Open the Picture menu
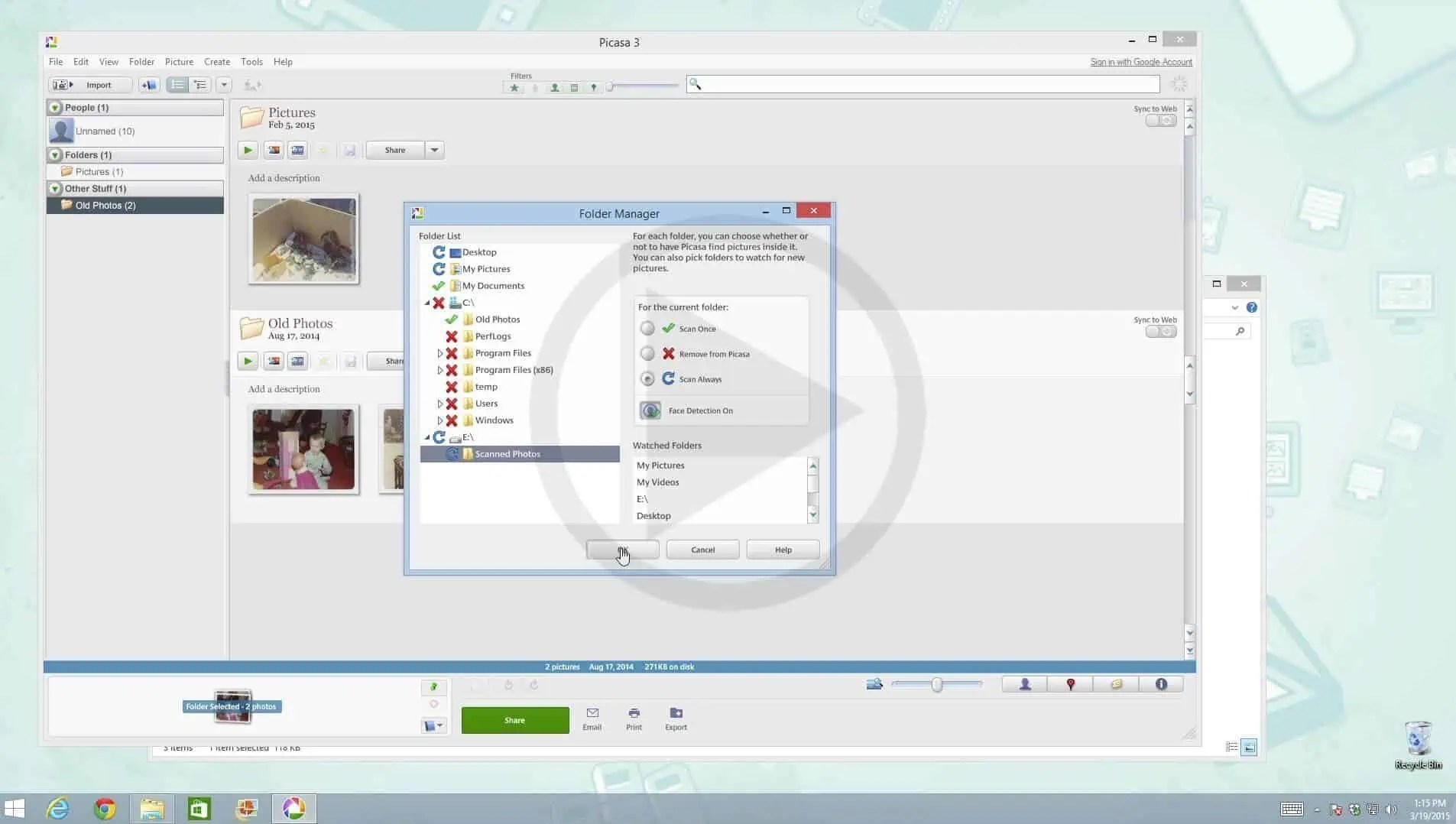The image size is (1456, 824). [x=179, y=62]
